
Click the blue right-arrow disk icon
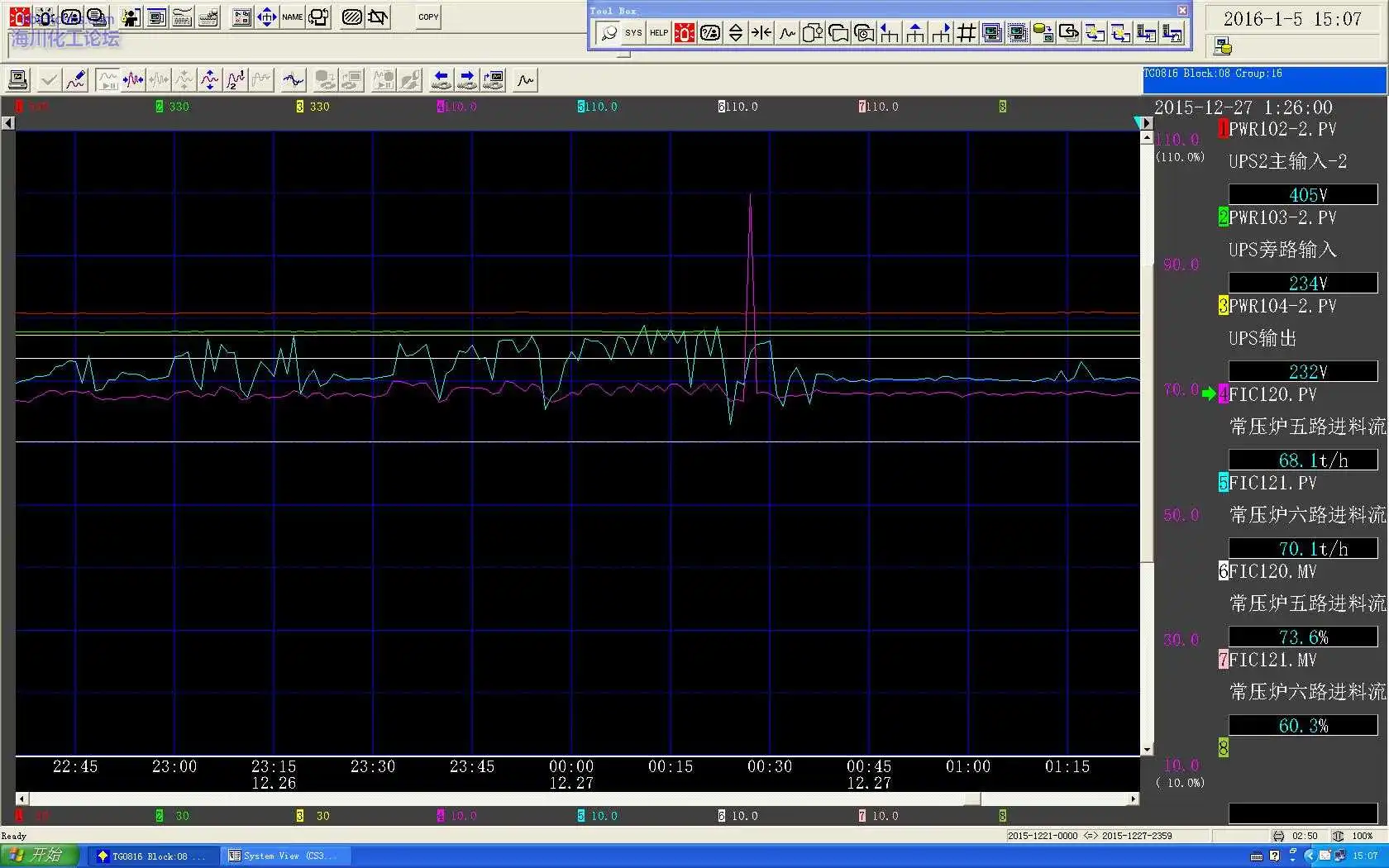(467, 80)
